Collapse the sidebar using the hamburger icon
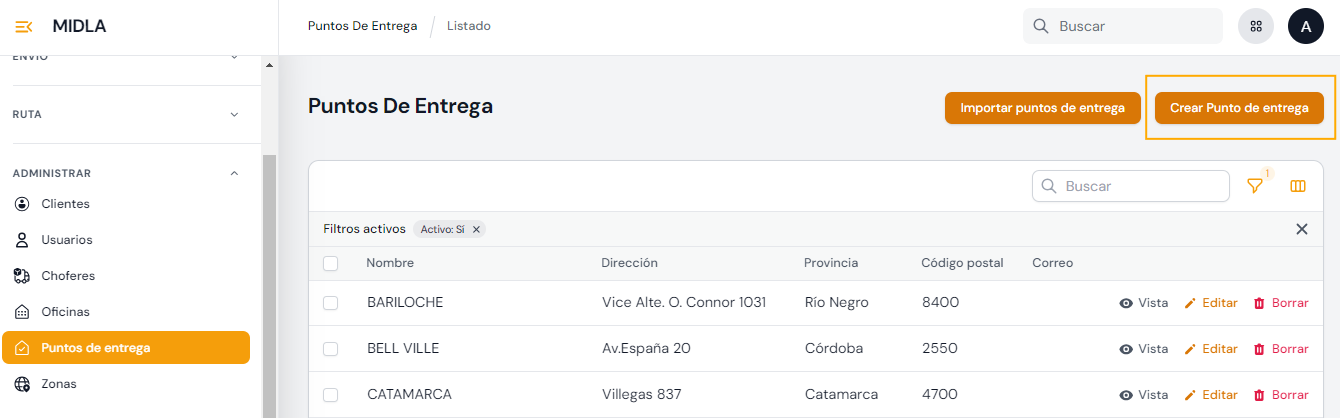 24,27
